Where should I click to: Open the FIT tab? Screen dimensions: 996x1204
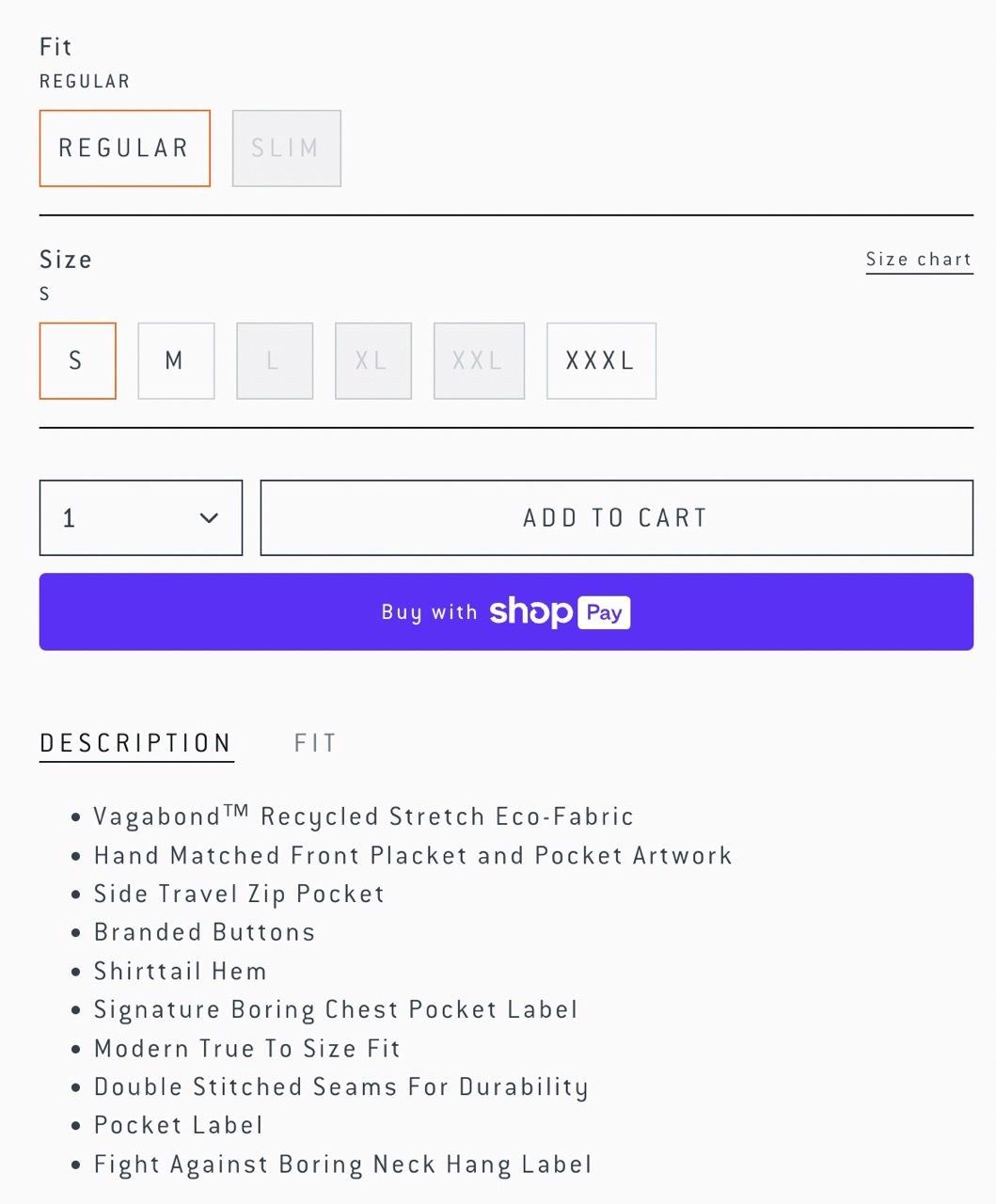[x=315, y=743]
